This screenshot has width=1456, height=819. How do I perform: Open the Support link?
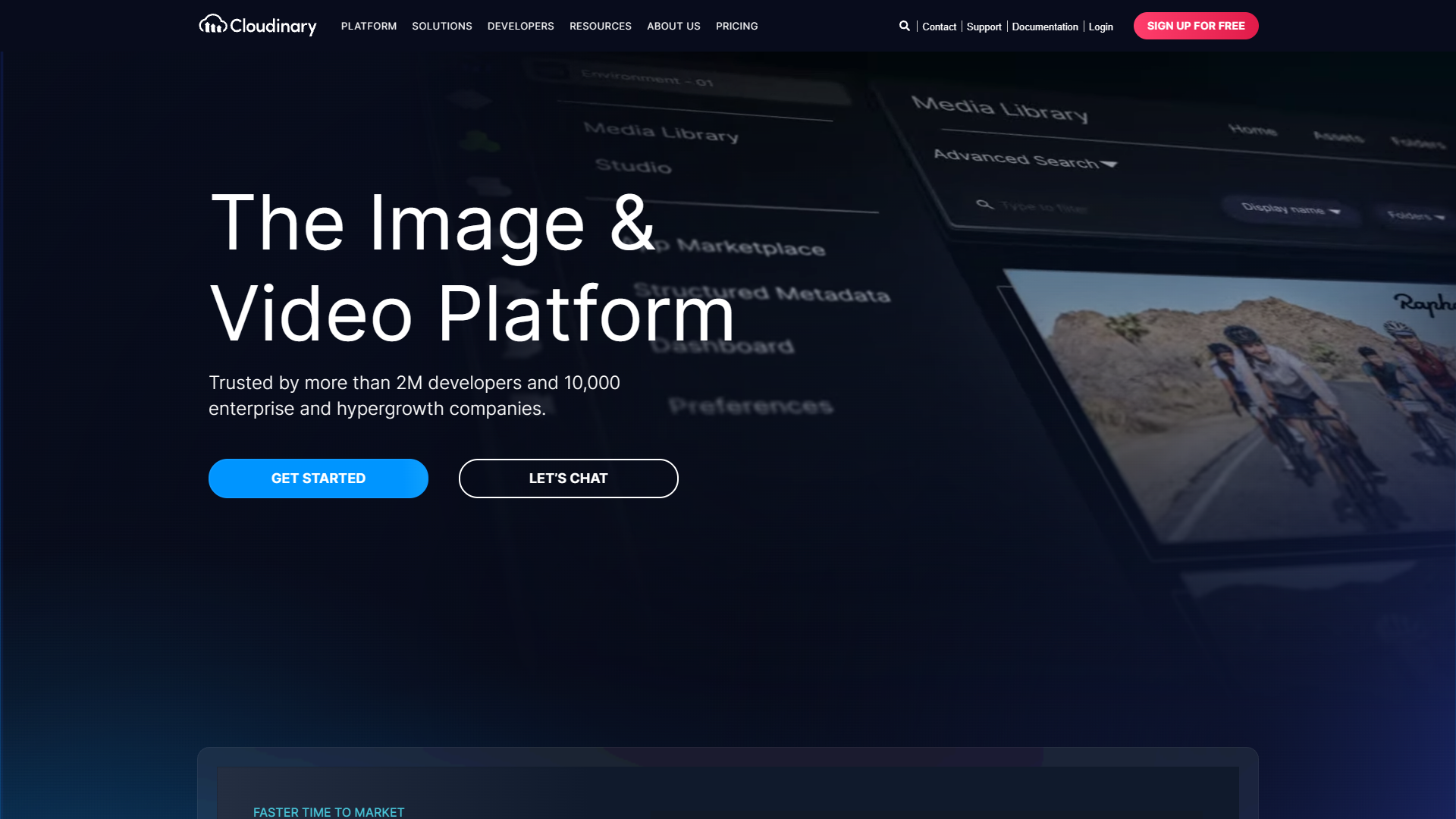point(984,27)
